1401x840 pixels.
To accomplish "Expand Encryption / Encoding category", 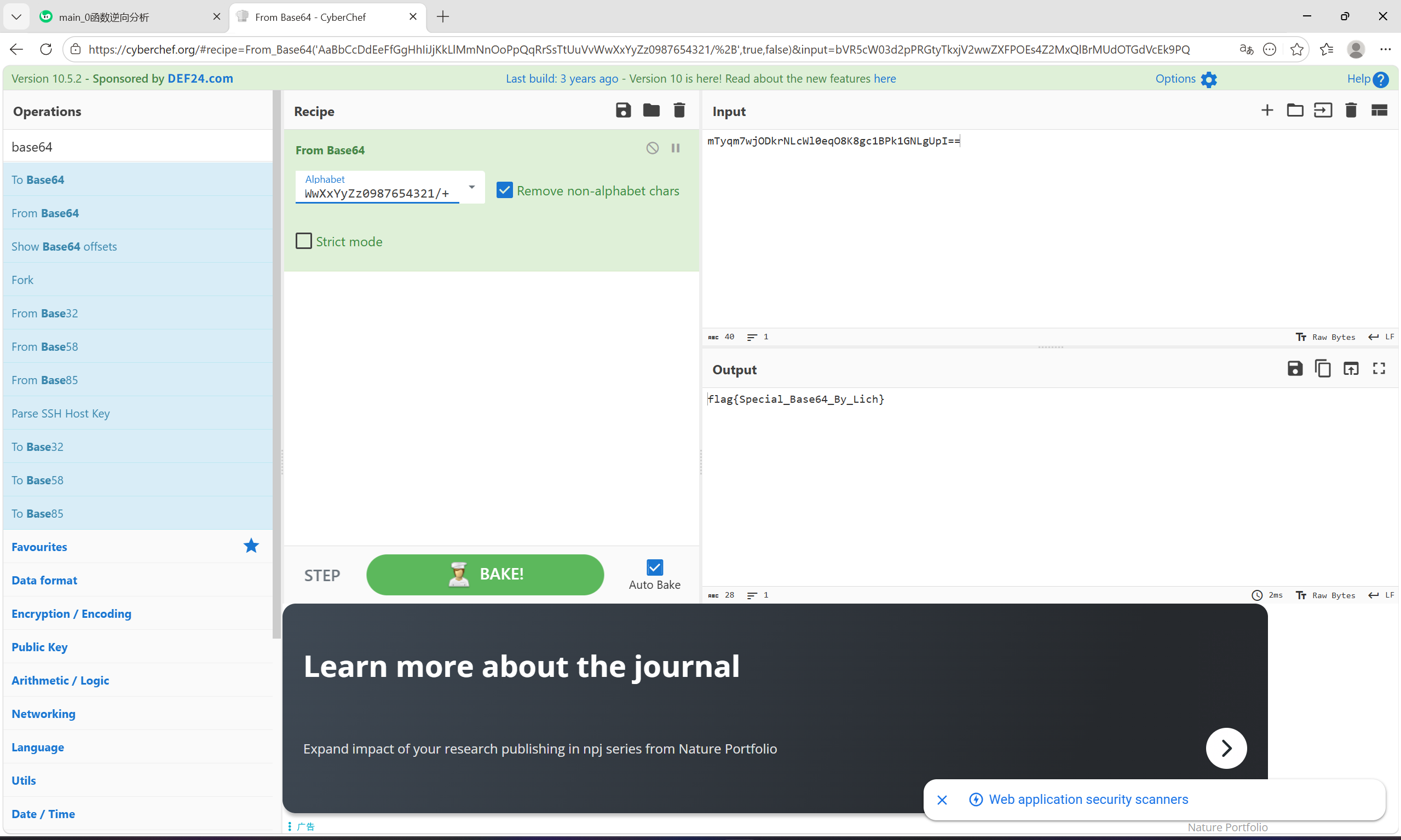I will click(x=71, y=613).
